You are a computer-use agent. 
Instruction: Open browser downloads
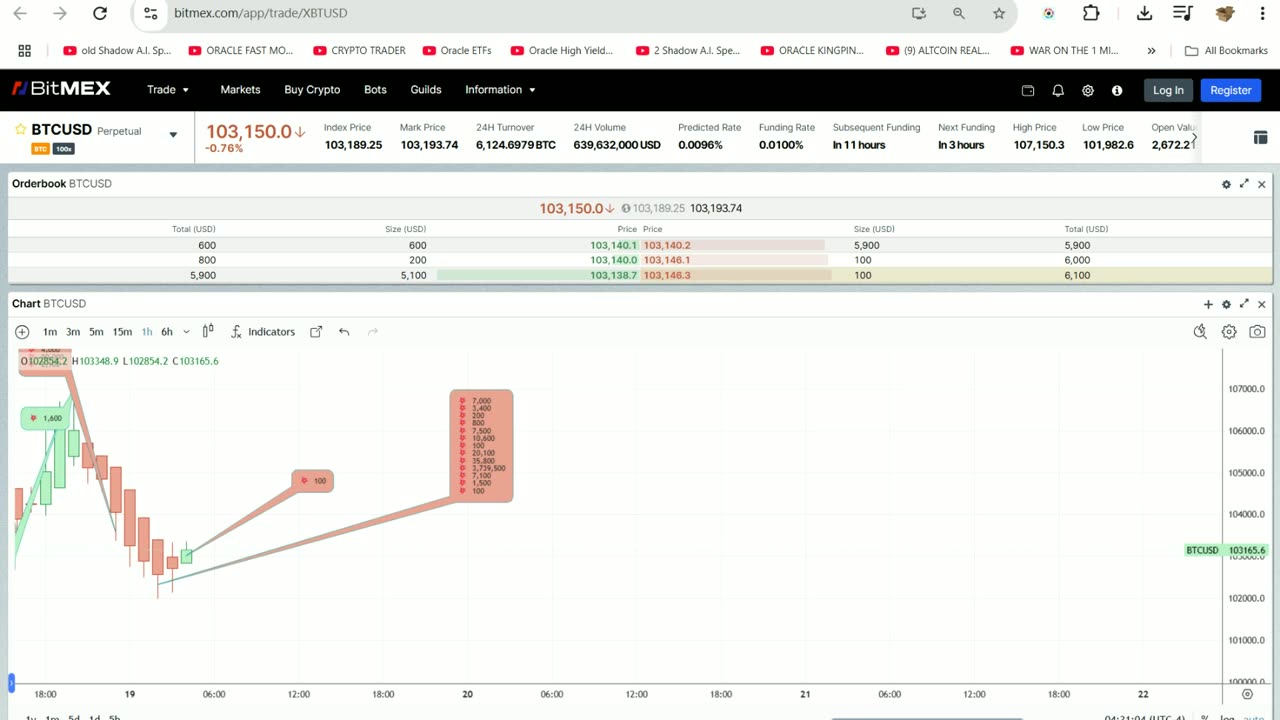pyautogui.click(x=1145, y=13)
